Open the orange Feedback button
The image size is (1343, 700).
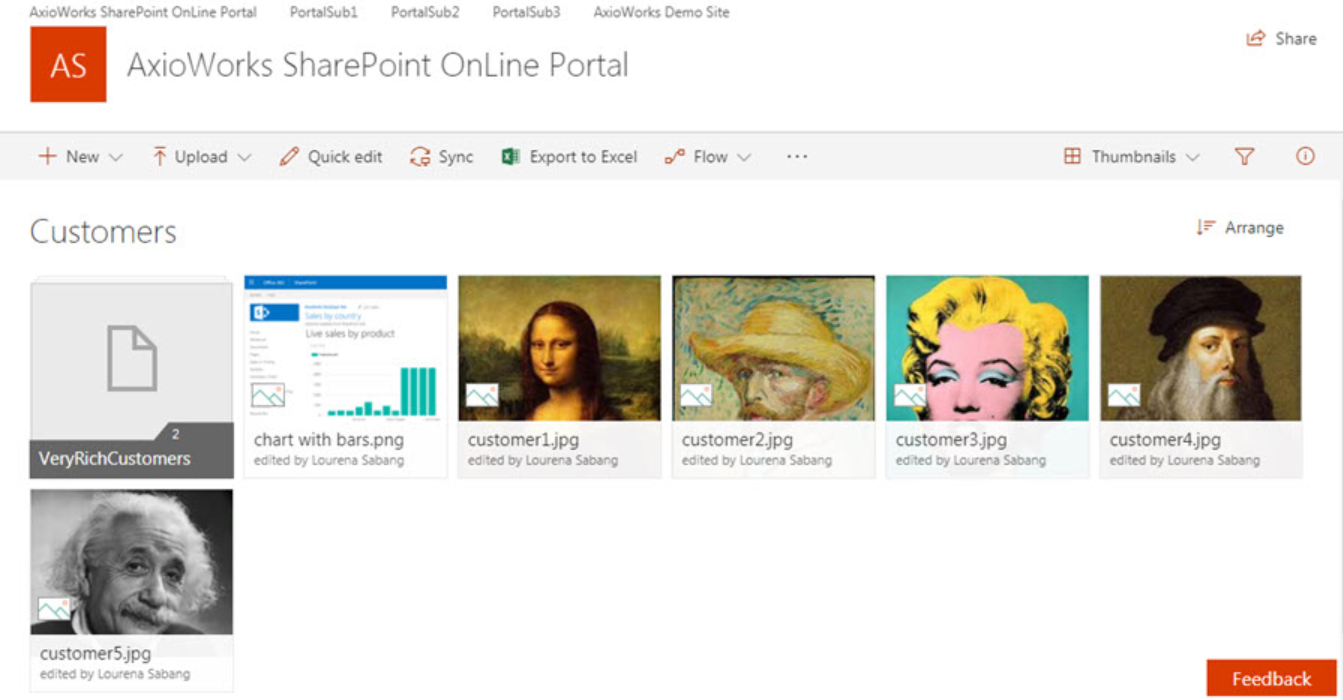pos(1271,678)
